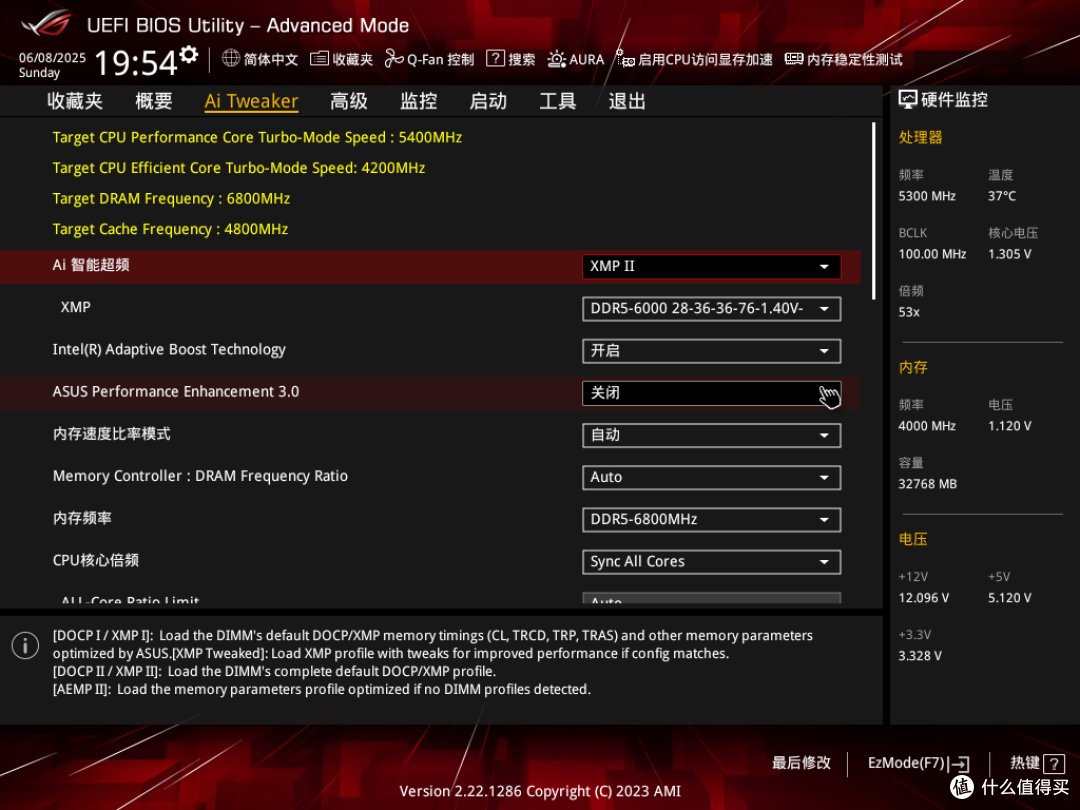Click Target CPU Performance Core Turbo-Mode Speed text
This screenshot has height=810, width=1080.
[x=257, y=138]
